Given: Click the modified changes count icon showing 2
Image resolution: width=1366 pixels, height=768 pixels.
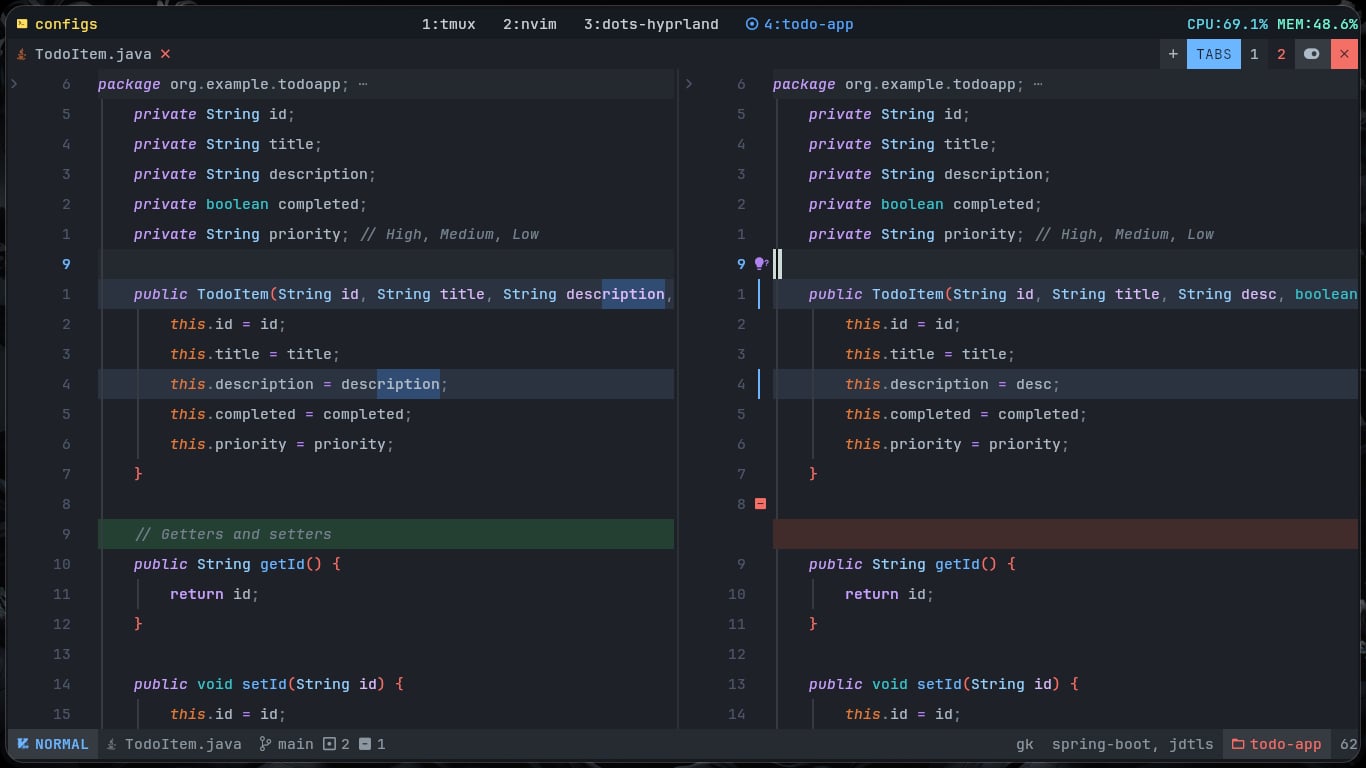Looking at the screenshot, I should [x=329, y=744].
